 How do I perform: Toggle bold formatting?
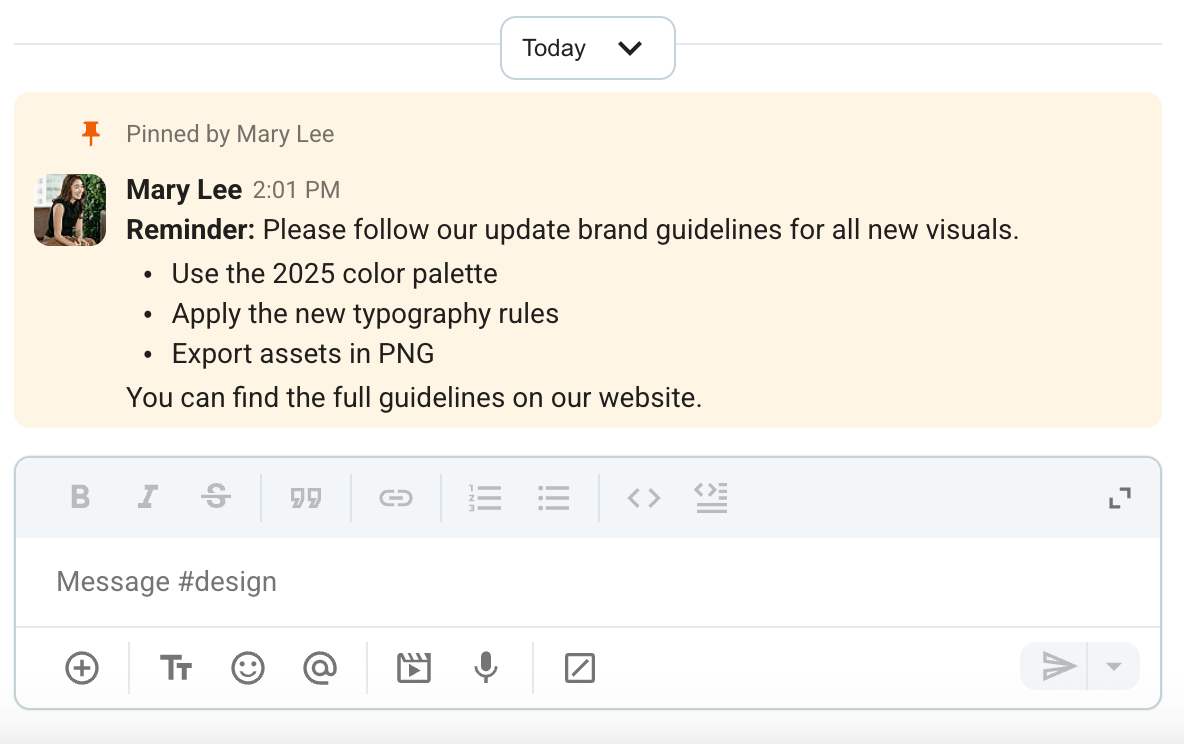(x=80, y=497)
